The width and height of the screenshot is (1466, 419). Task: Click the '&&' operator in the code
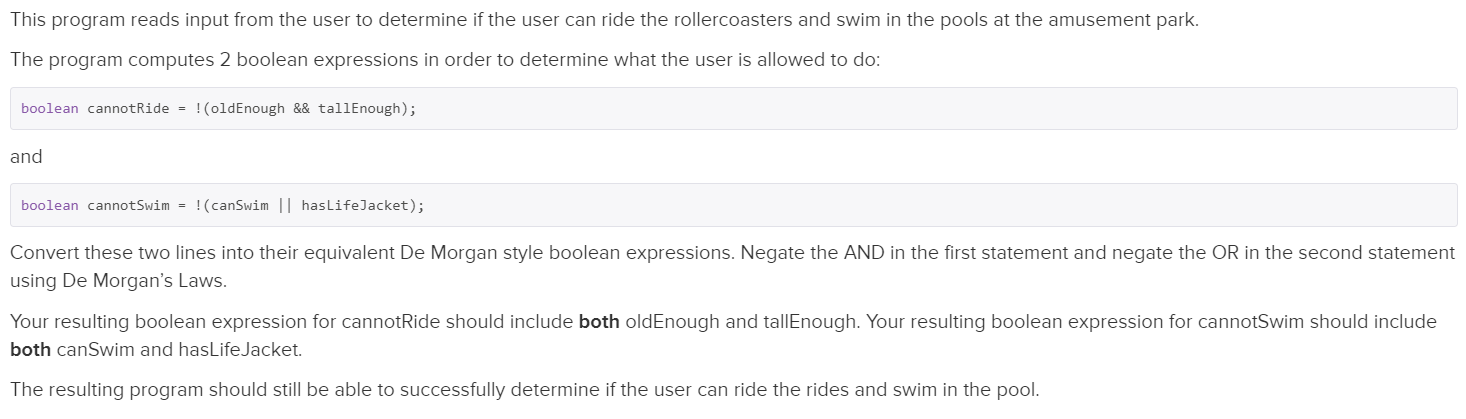(x=301, y=109)
